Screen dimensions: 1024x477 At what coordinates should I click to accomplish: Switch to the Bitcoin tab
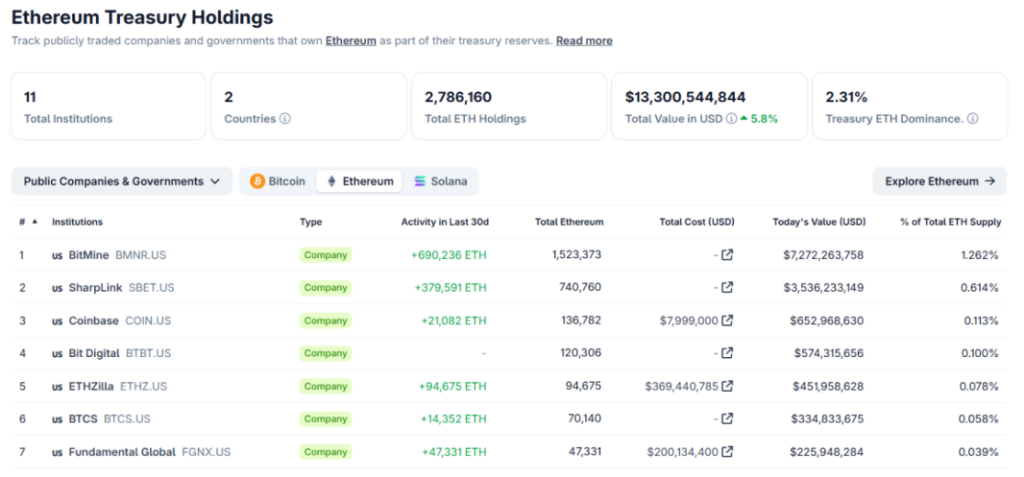278,181
